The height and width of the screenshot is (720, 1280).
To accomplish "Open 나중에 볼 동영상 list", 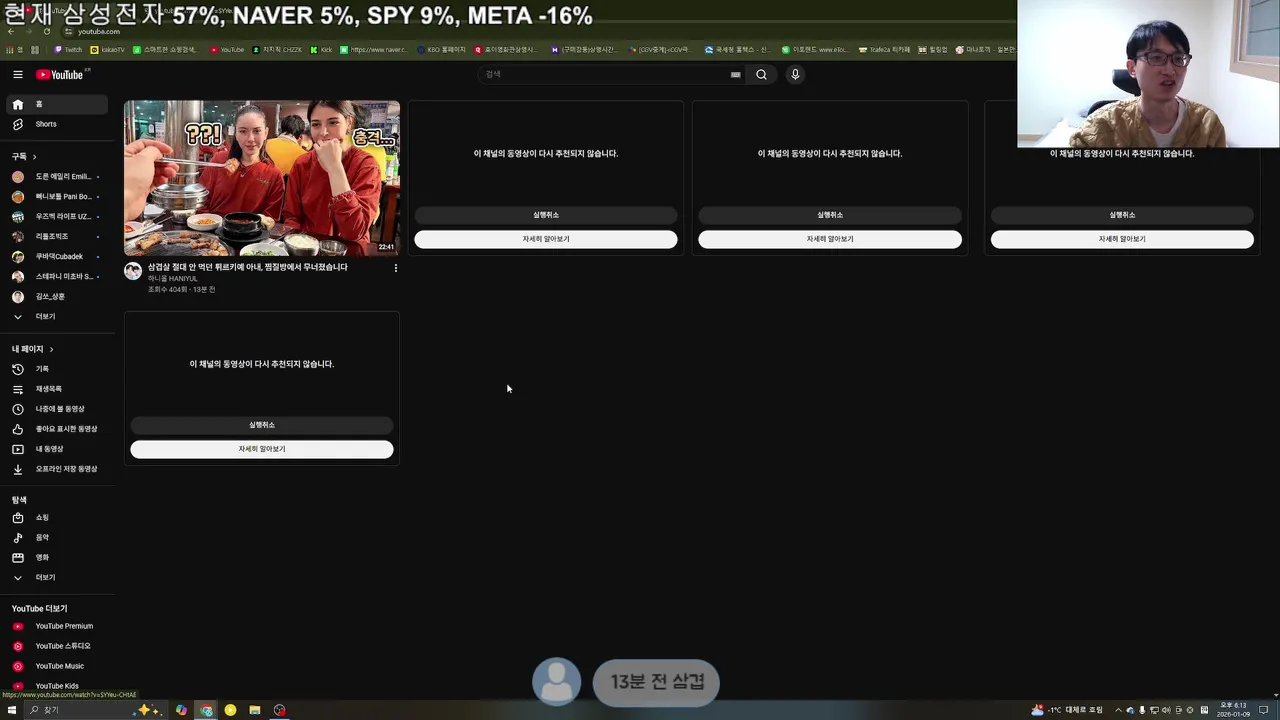I will (56, 409).
